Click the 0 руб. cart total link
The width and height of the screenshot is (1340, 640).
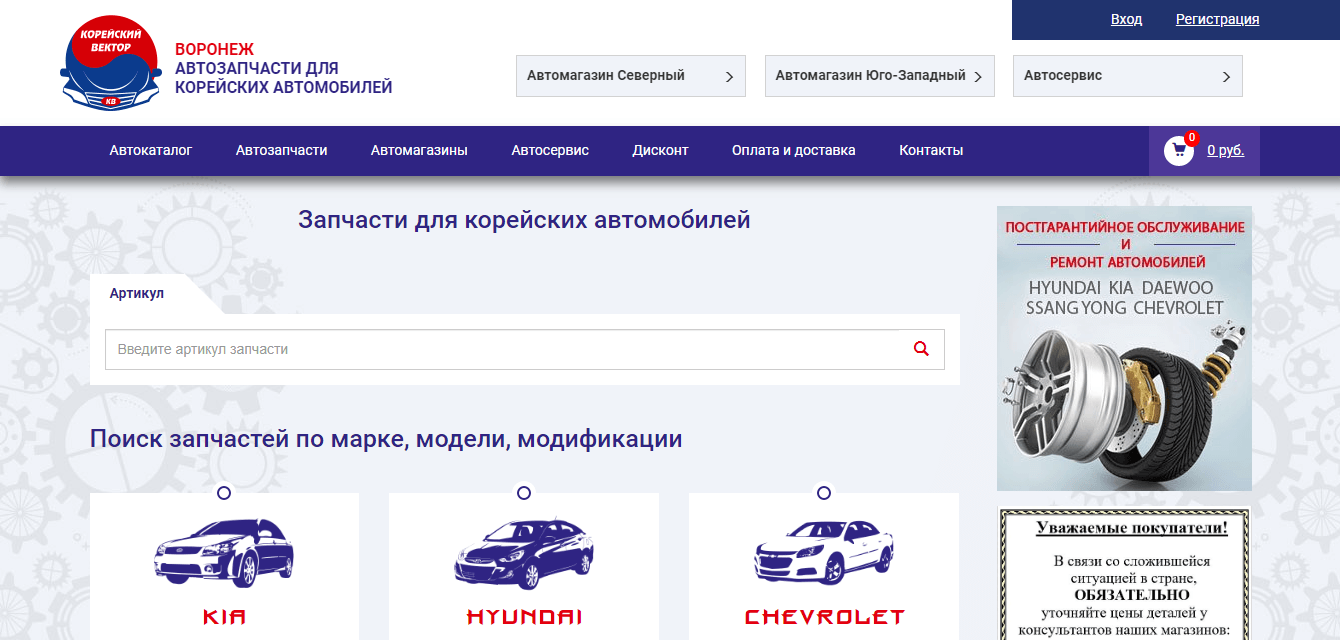tap(1225, 150)
